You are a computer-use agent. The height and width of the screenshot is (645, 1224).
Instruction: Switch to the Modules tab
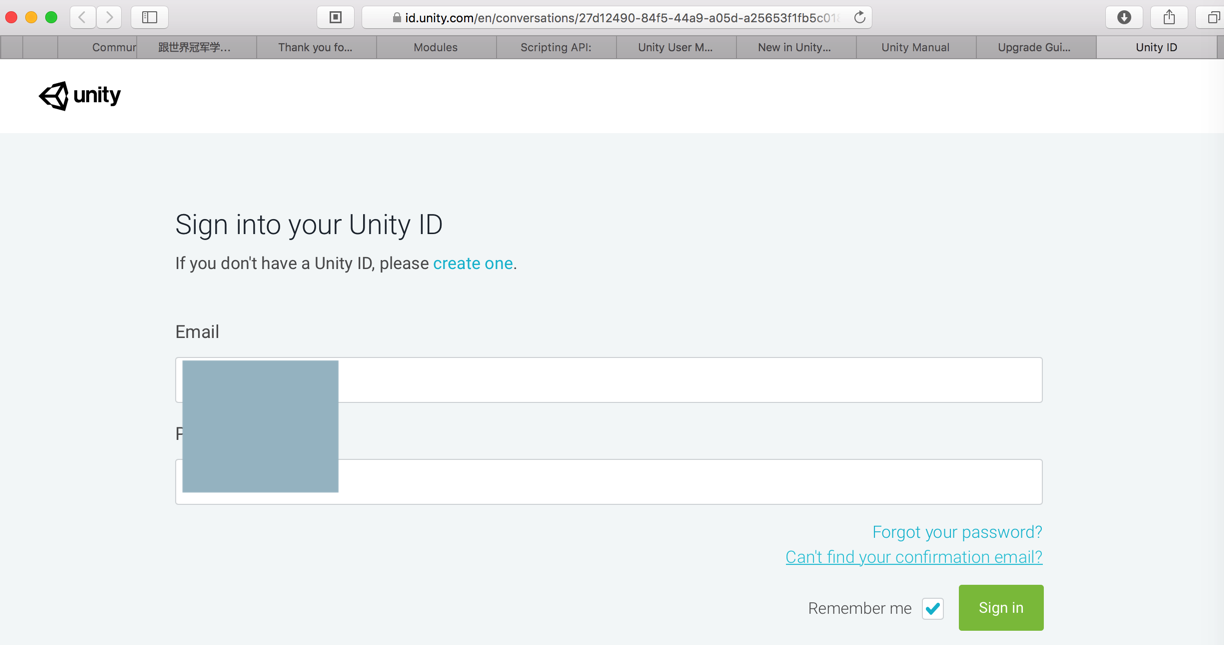[436, 47]
